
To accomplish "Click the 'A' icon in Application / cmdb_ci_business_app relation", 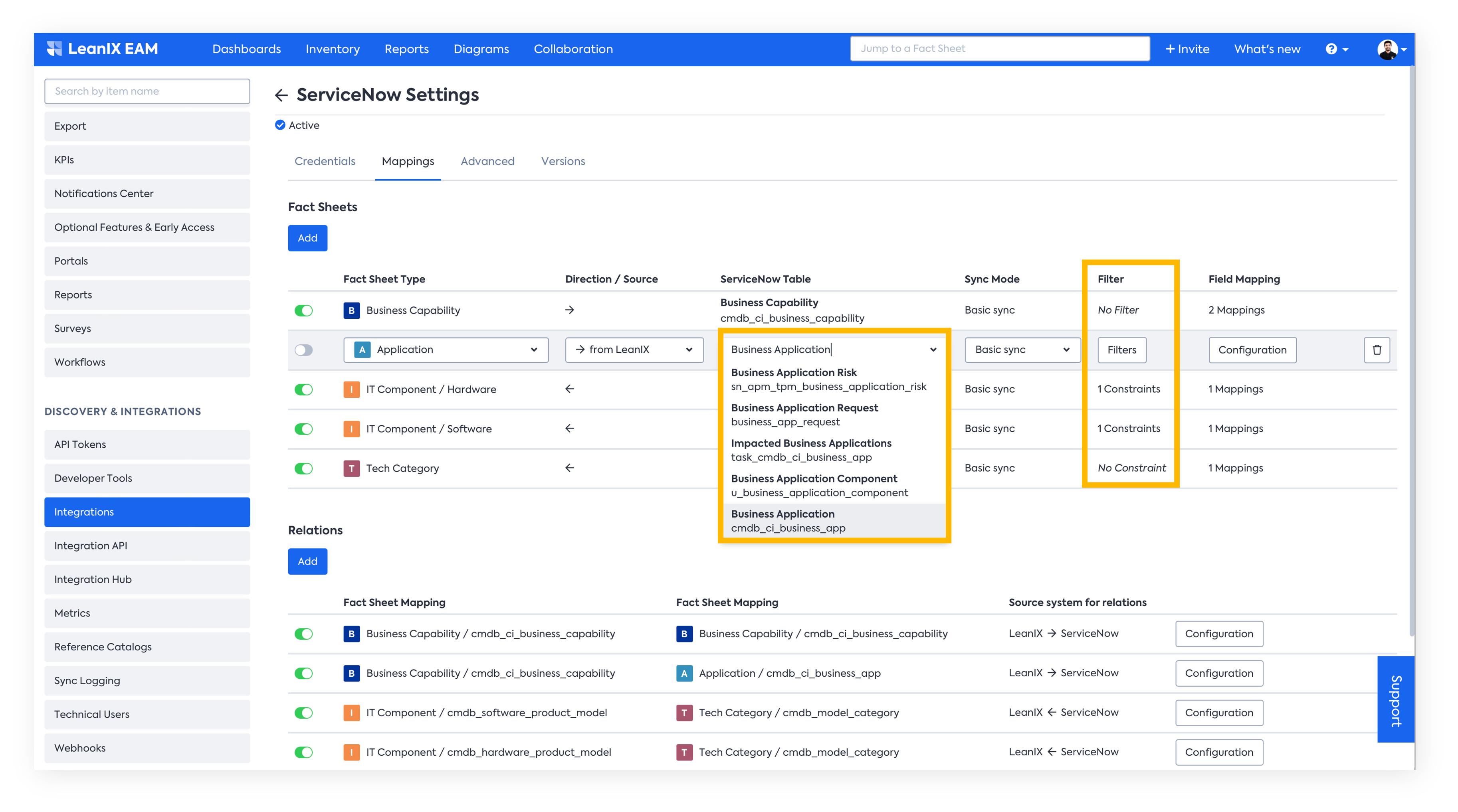I will (684, 674).
